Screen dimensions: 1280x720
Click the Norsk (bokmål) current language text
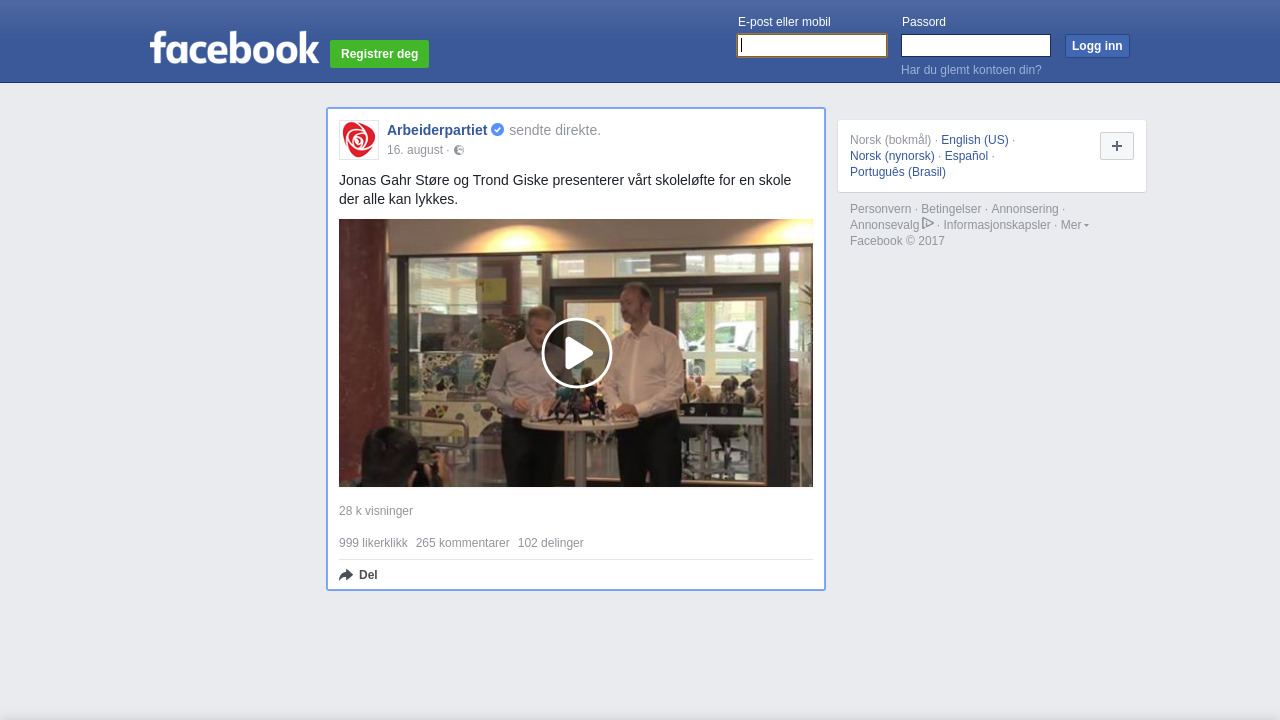[x=890, y=140]
